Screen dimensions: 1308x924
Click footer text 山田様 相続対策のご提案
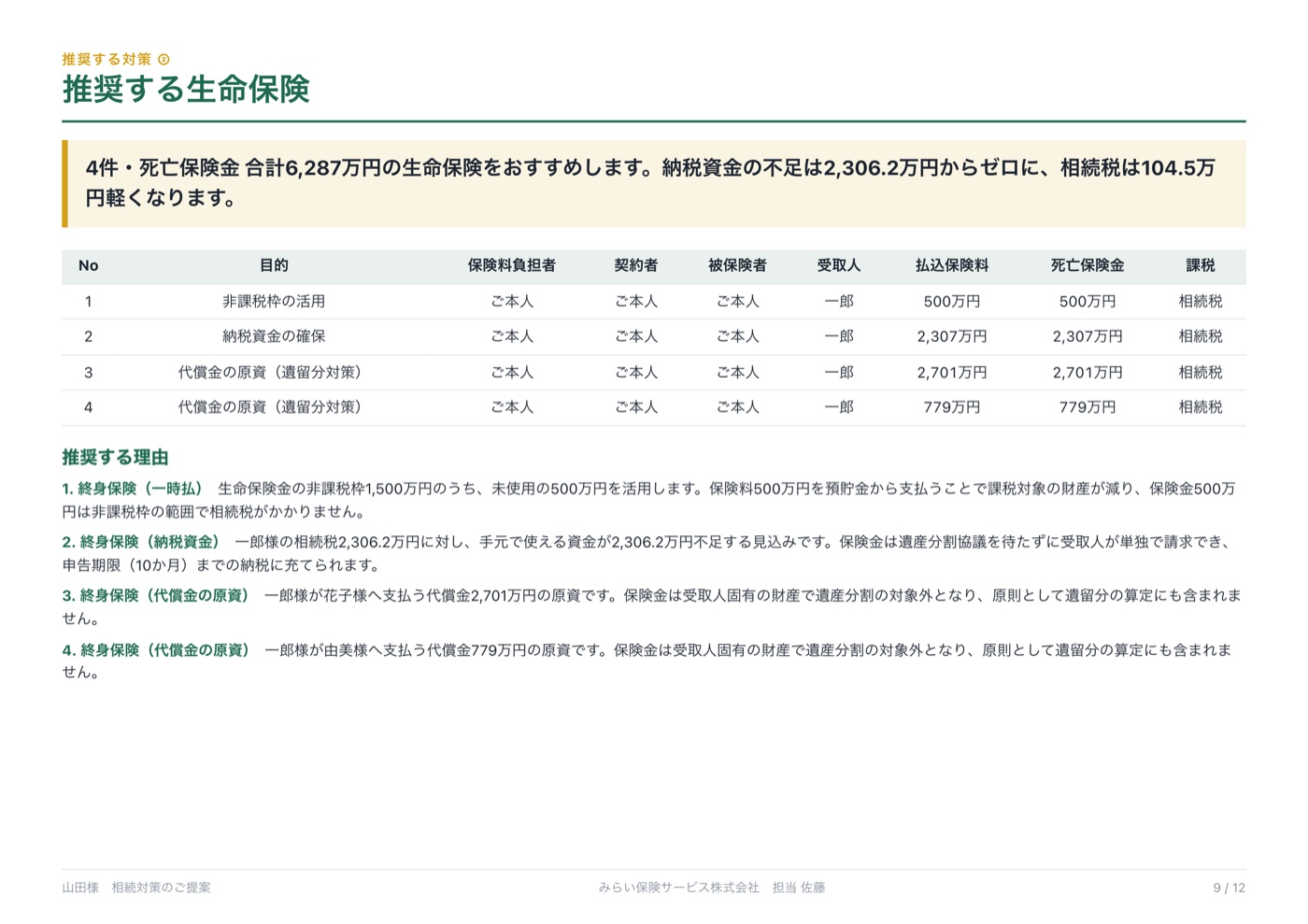136,888
